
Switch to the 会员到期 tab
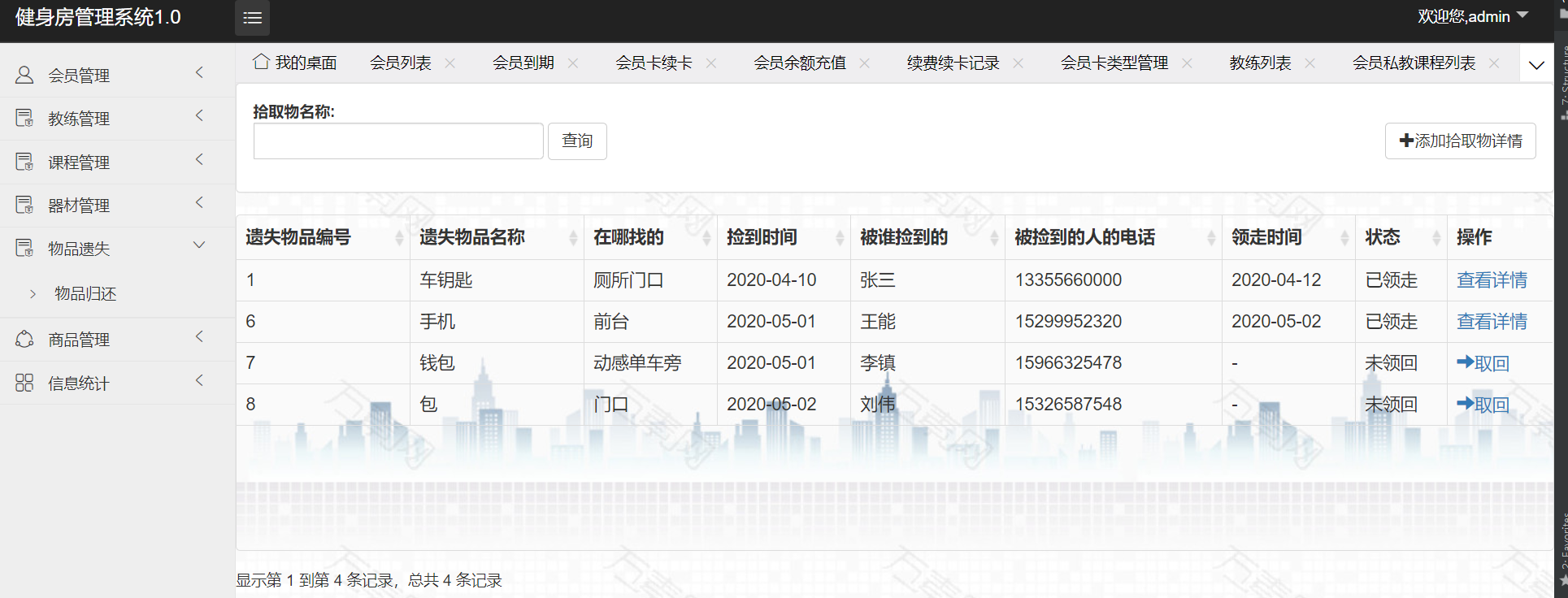point(523,63)
